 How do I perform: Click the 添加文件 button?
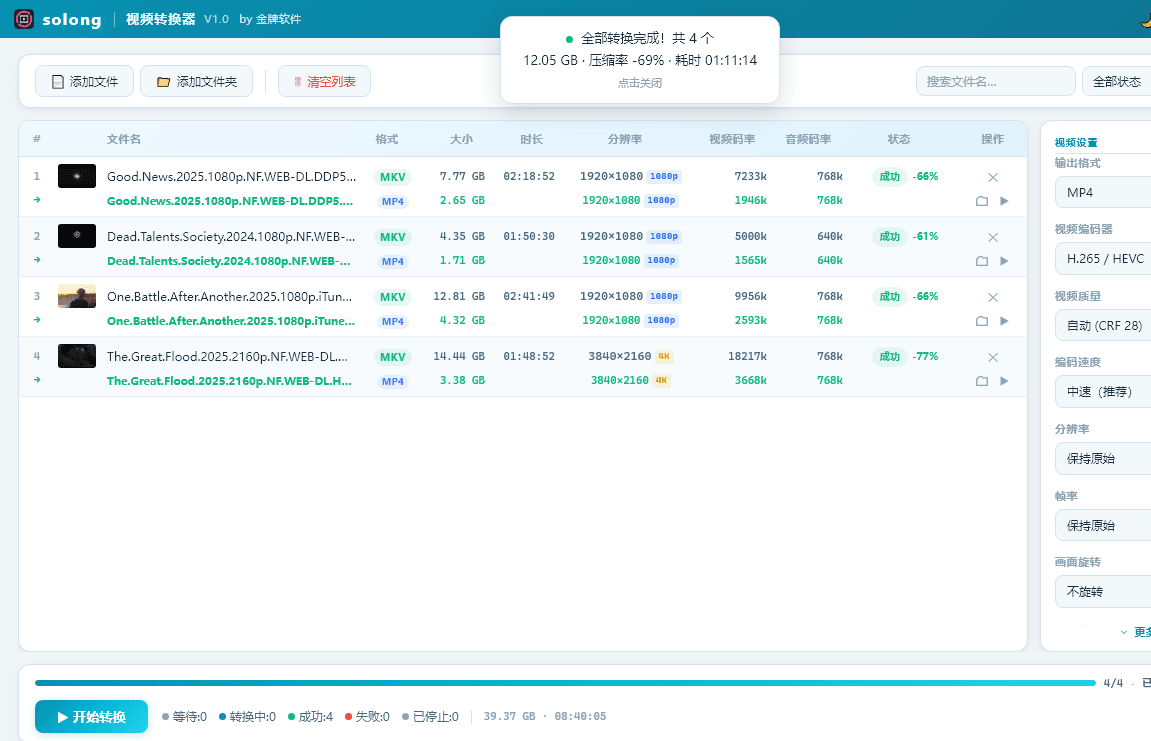tap(85, 82)
